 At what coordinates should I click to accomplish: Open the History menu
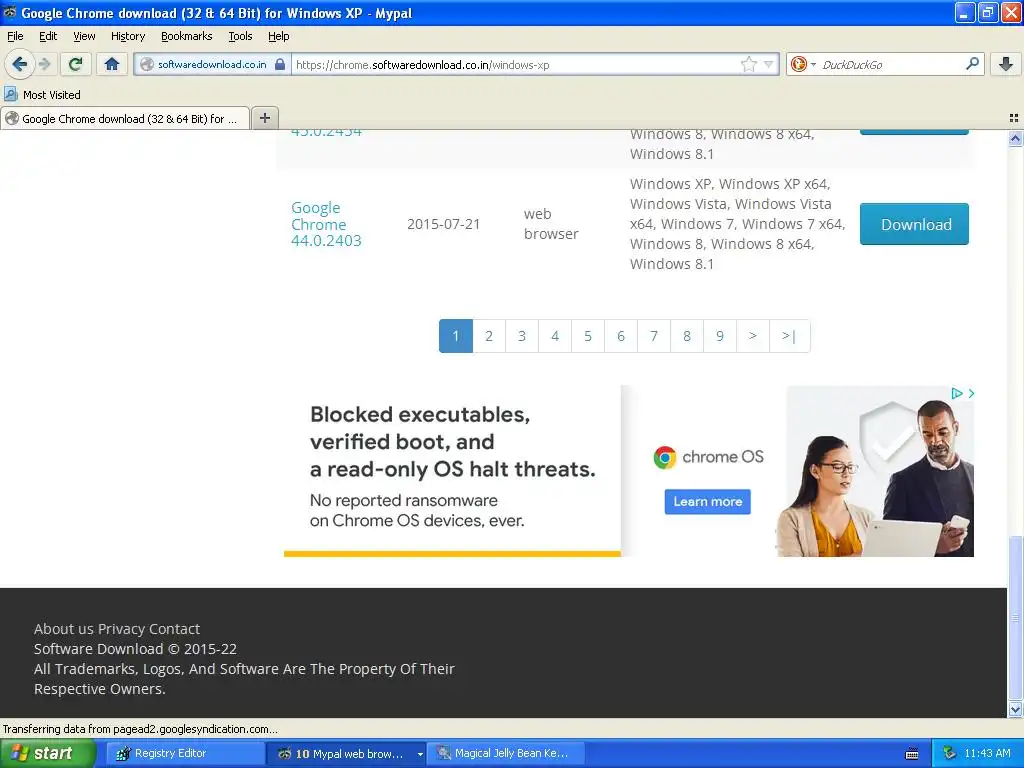click(127, 36)
